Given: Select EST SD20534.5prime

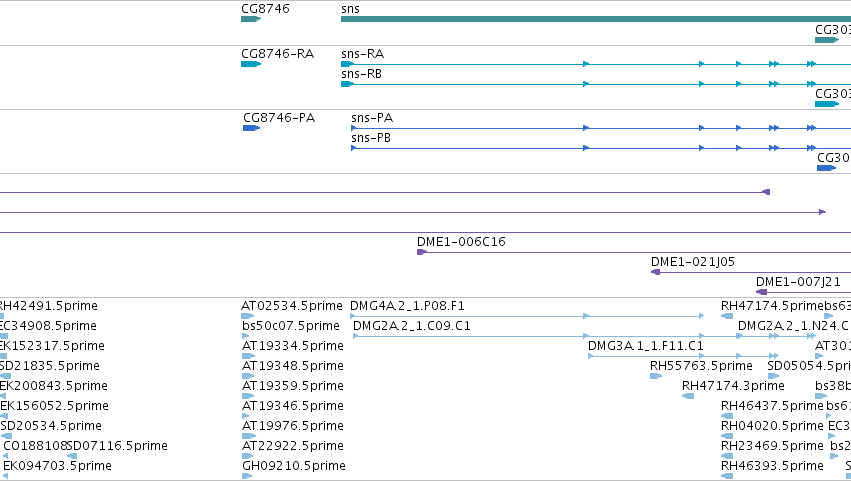Looking at the screenshot, I should 51,426.
